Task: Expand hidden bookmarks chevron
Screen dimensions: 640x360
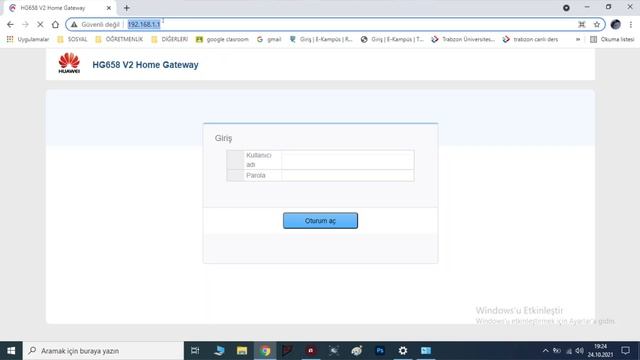Action: (578, 39)
